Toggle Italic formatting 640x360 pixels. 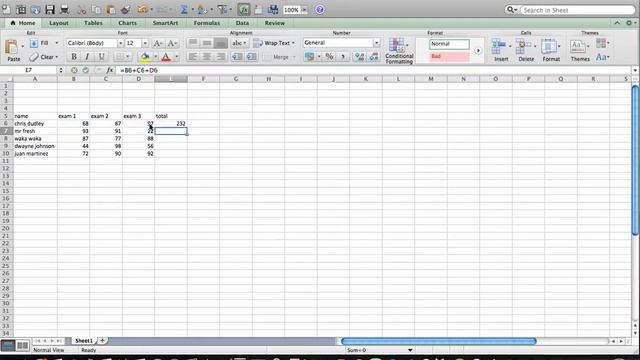point(87,57)
